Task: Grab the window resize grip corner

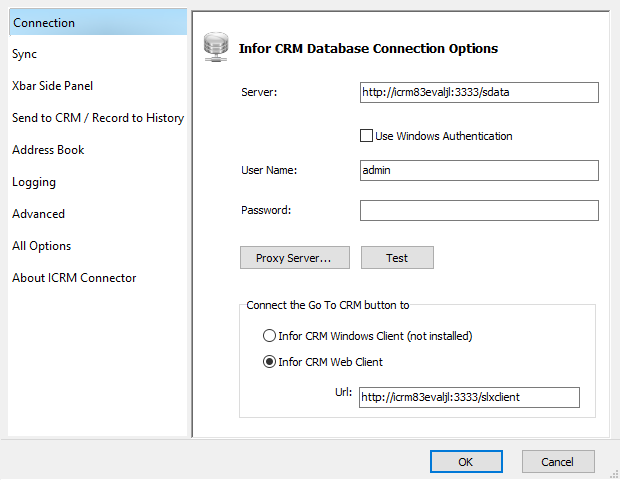Action: [615, 475]
